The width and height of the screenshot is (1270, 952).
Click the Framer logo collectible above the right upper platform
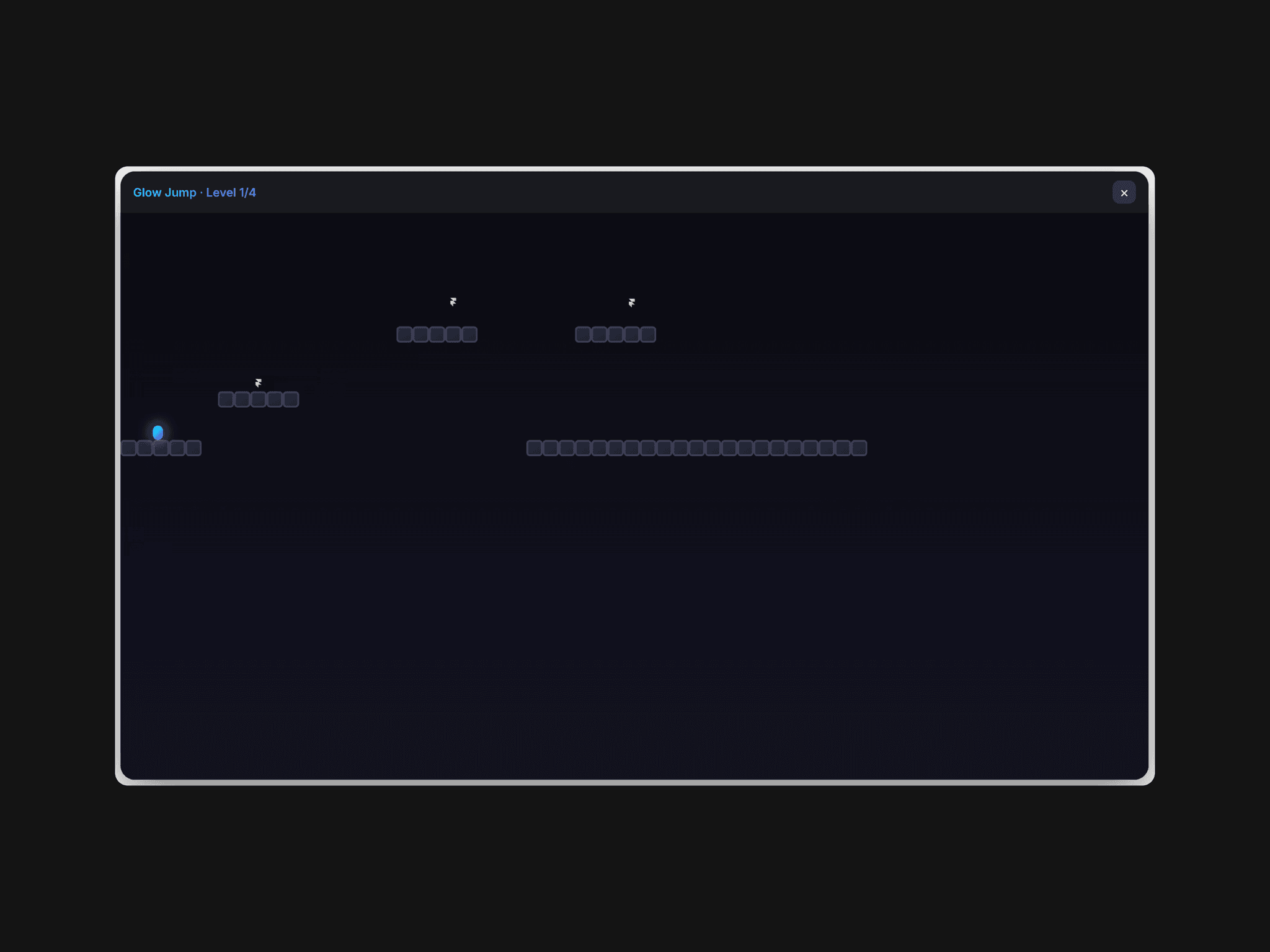[x=631, y=302]
